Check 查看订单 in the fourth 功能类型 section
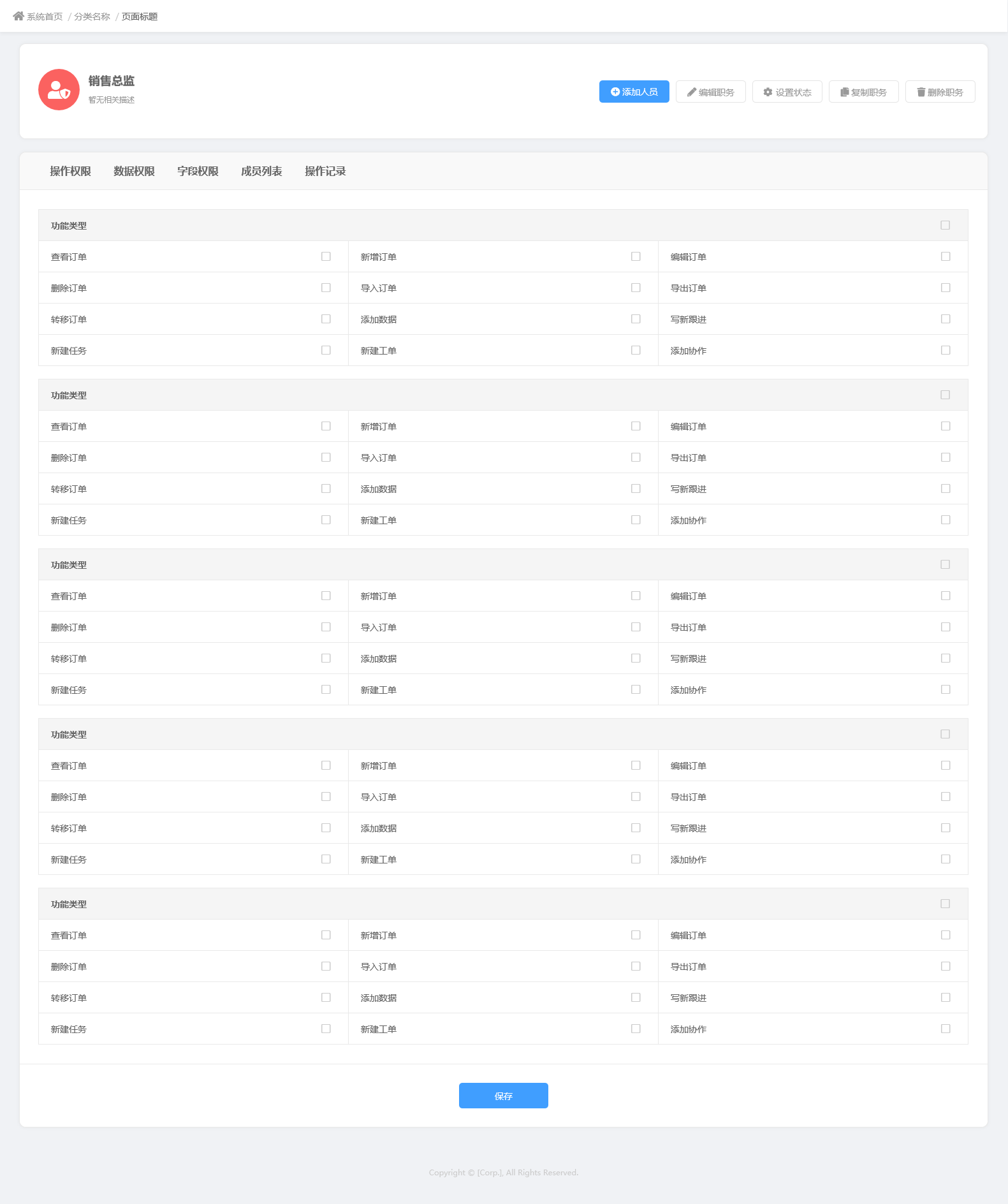This screenshot has width=1008, height=1204. 326,765
